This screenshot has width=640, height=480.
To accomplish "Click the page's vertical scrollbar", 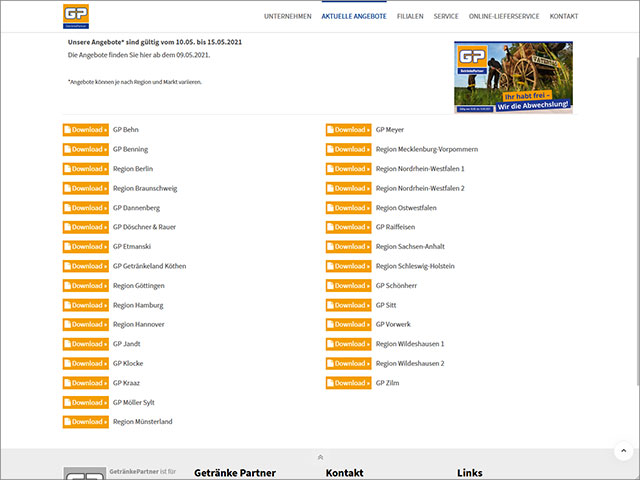I will point(638,220).
